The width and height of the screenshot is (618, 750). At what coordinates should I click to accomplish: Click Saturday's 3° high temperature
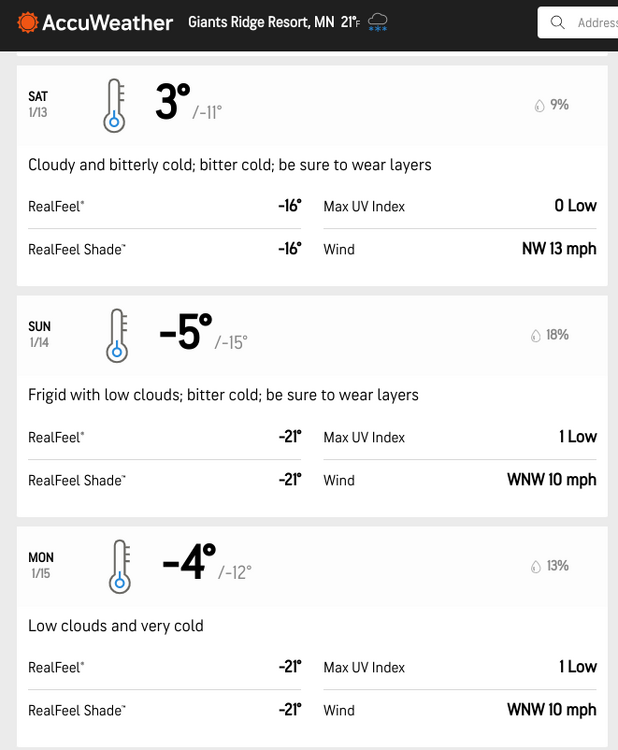pyautogui.click(x=172, y=102)
